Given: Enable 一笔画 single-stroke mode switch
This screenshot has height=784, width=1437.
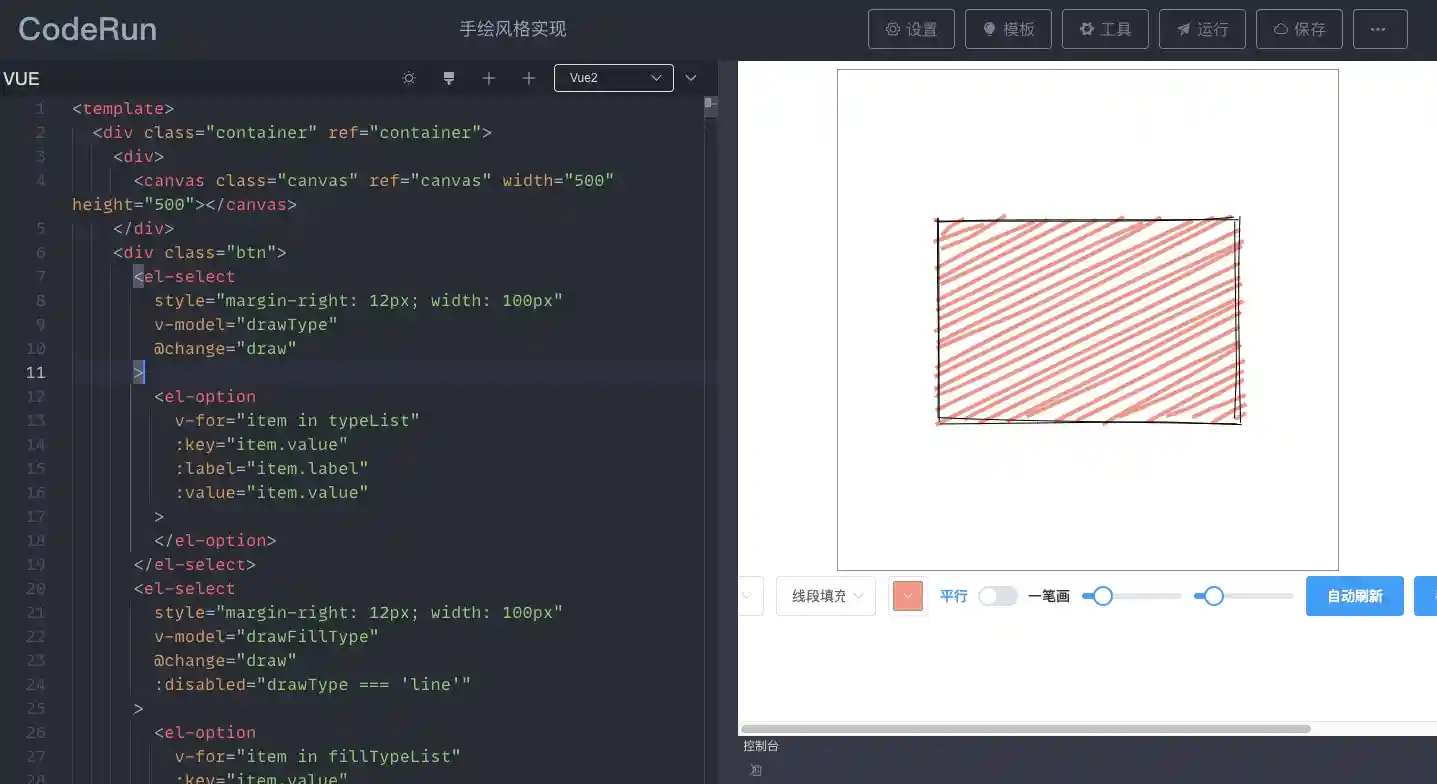Looking at the screenshot, I should coord(997,595).
